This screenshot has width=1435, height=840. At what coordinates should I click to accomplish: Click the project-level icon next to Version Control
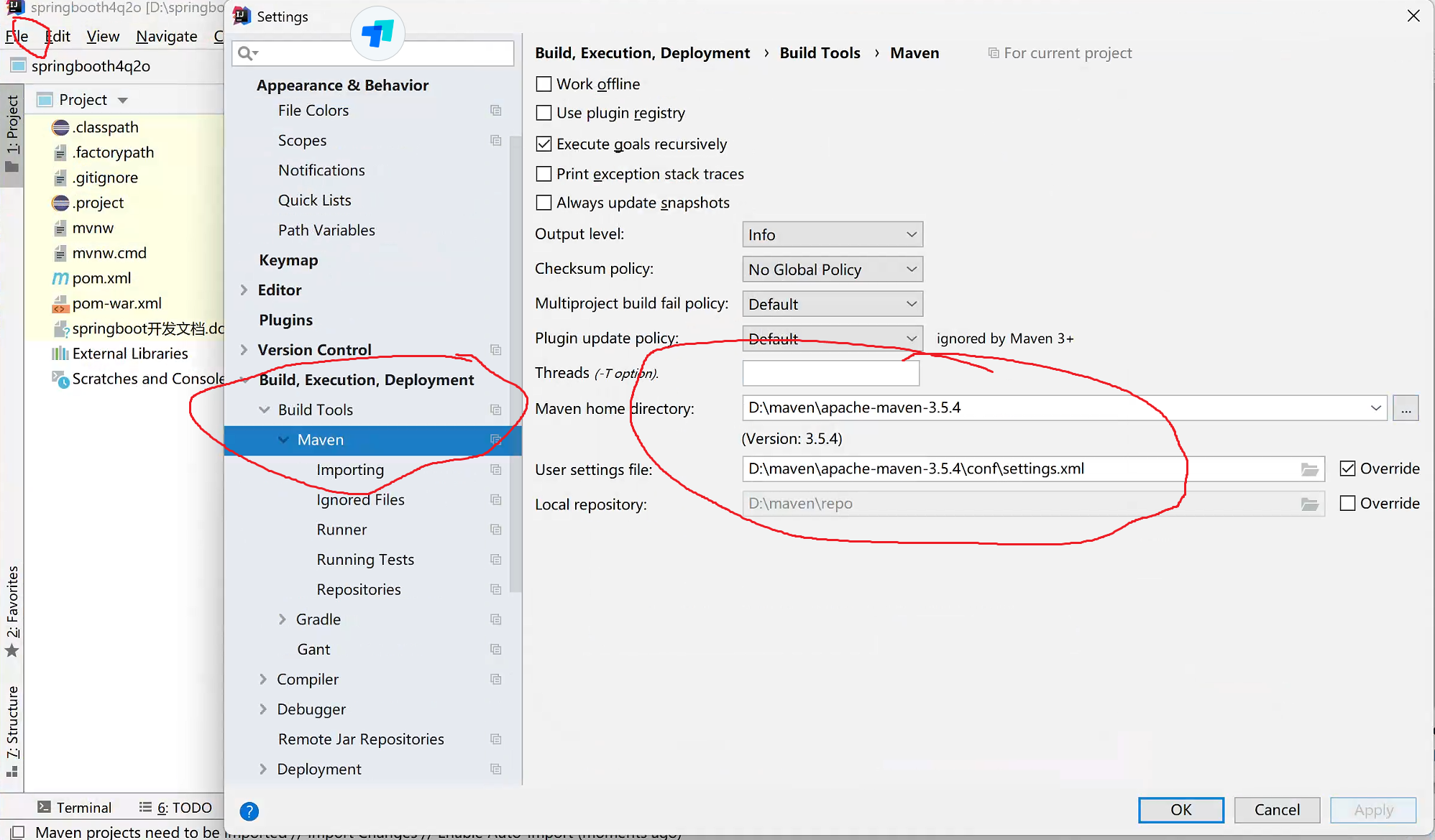pos(496,349)
